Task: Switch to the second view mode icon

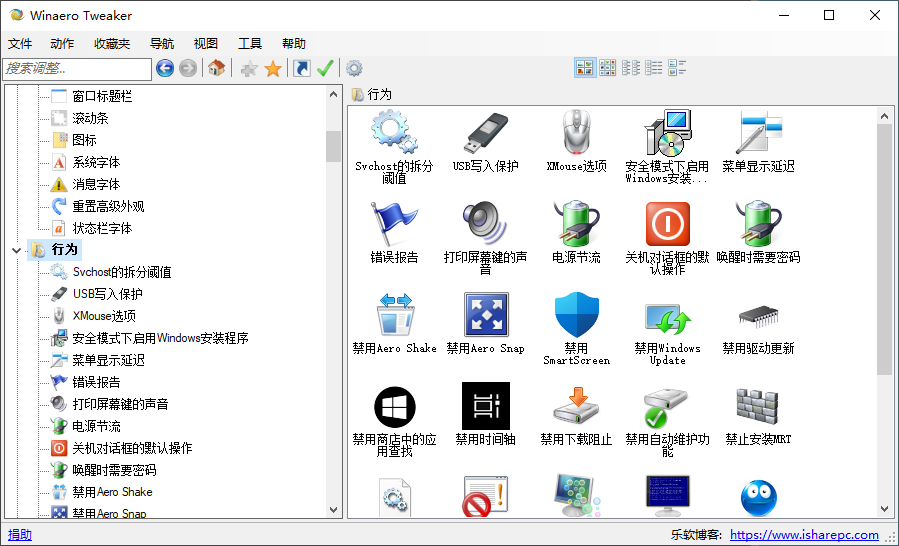Action: coord(607,68)
